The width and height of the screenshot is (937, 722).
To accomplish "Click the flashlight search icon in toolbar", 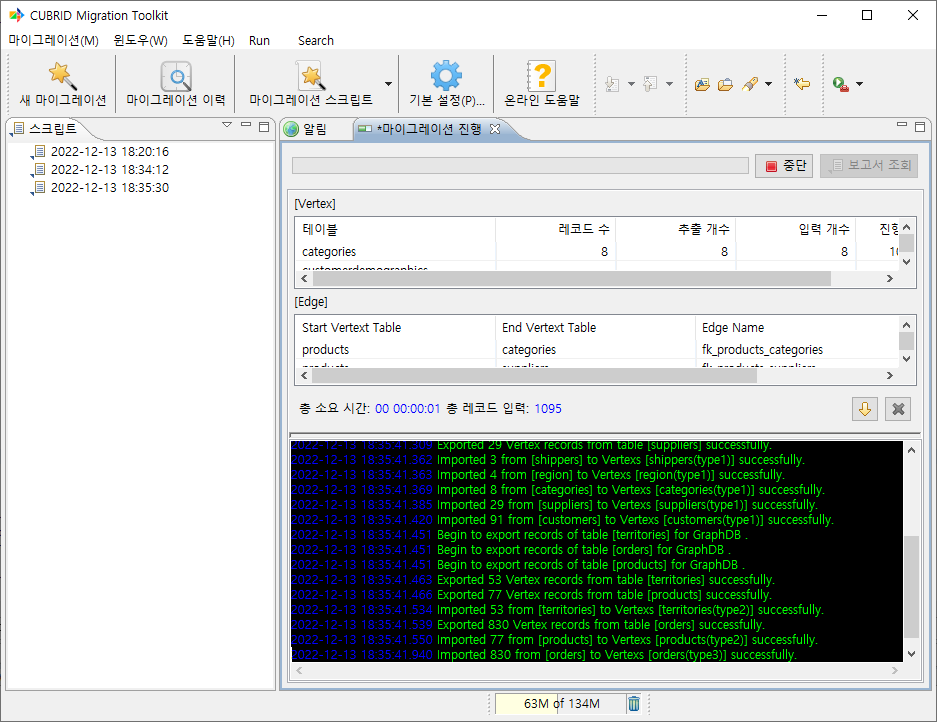I will click(x=750, y=84).
